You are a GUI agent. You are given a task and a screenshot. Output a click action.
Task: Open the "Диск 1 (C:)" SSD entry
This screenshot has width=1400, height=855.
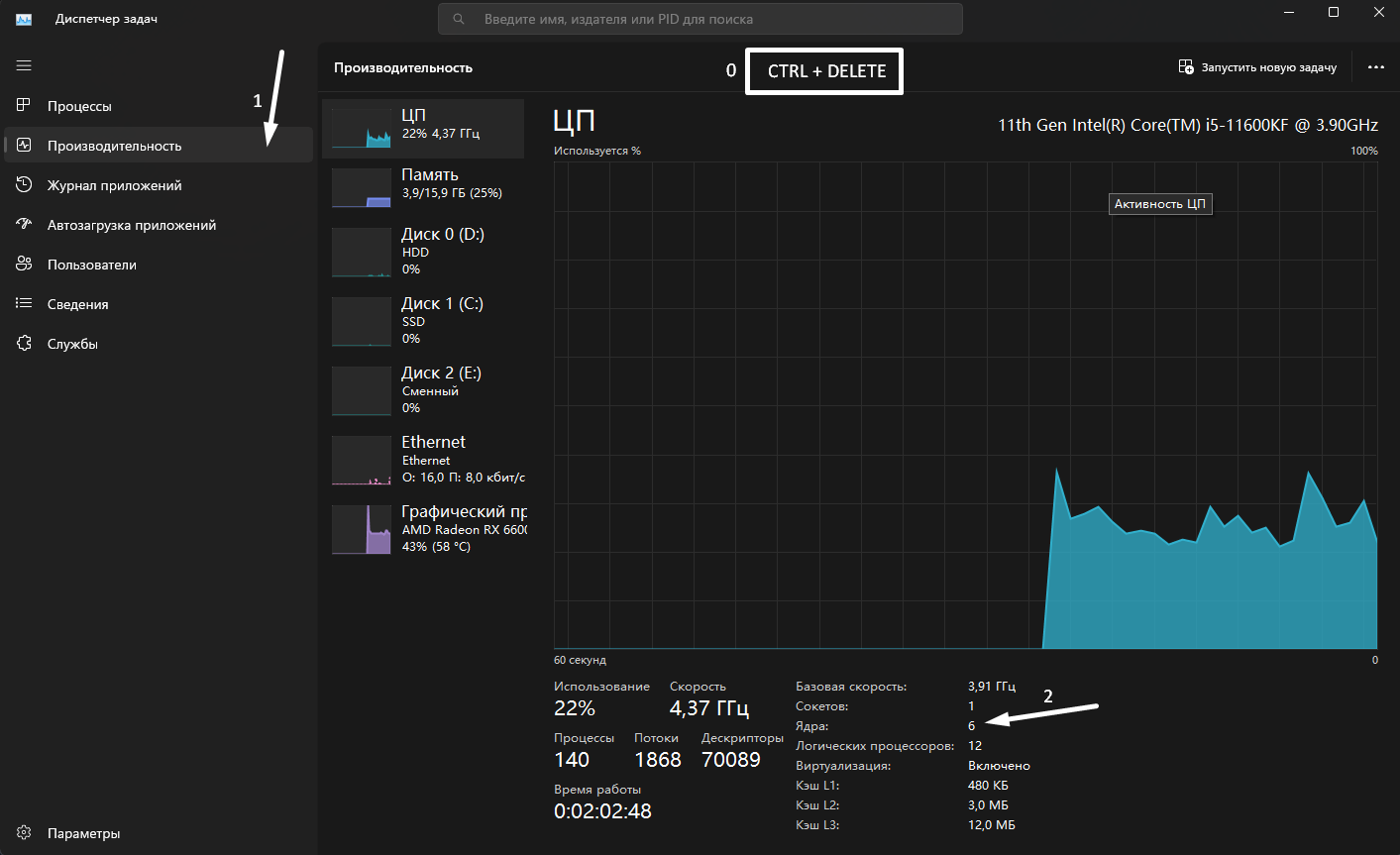pyautogui.click(x=423, y=321)
